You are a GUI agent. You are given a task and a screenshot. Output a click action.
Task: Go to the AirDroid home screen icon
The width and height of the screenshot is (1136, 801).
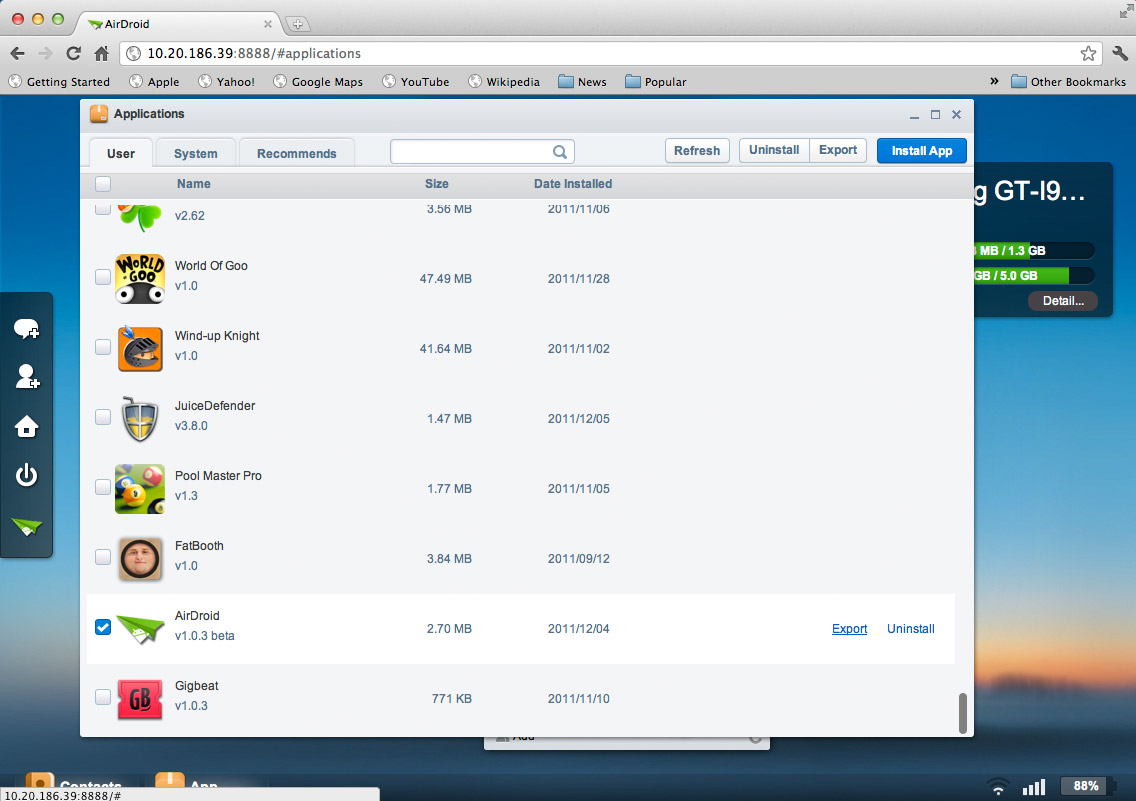point(27,427)
